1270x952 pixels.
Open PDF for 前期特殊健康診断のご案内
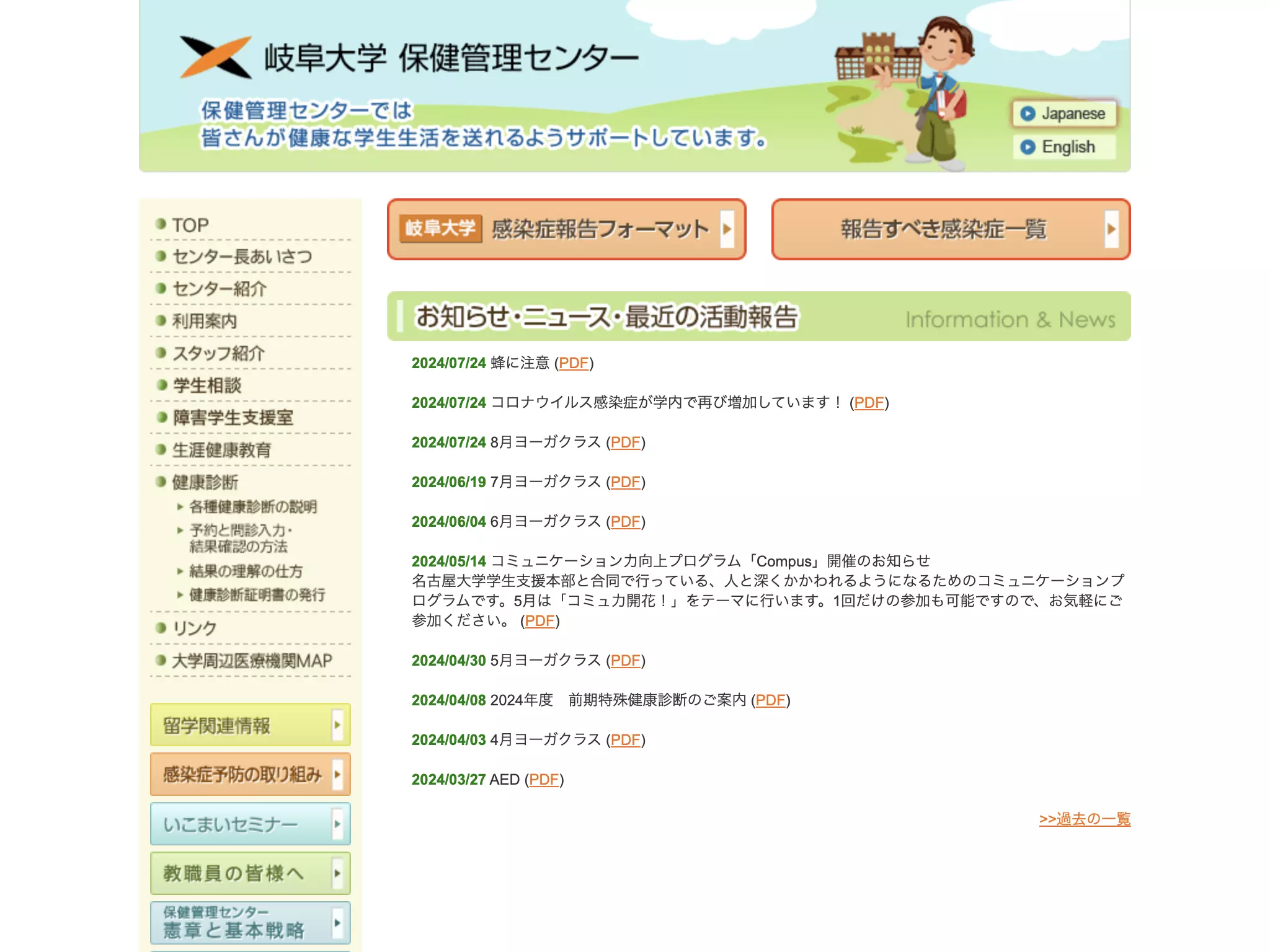(770, 700)
